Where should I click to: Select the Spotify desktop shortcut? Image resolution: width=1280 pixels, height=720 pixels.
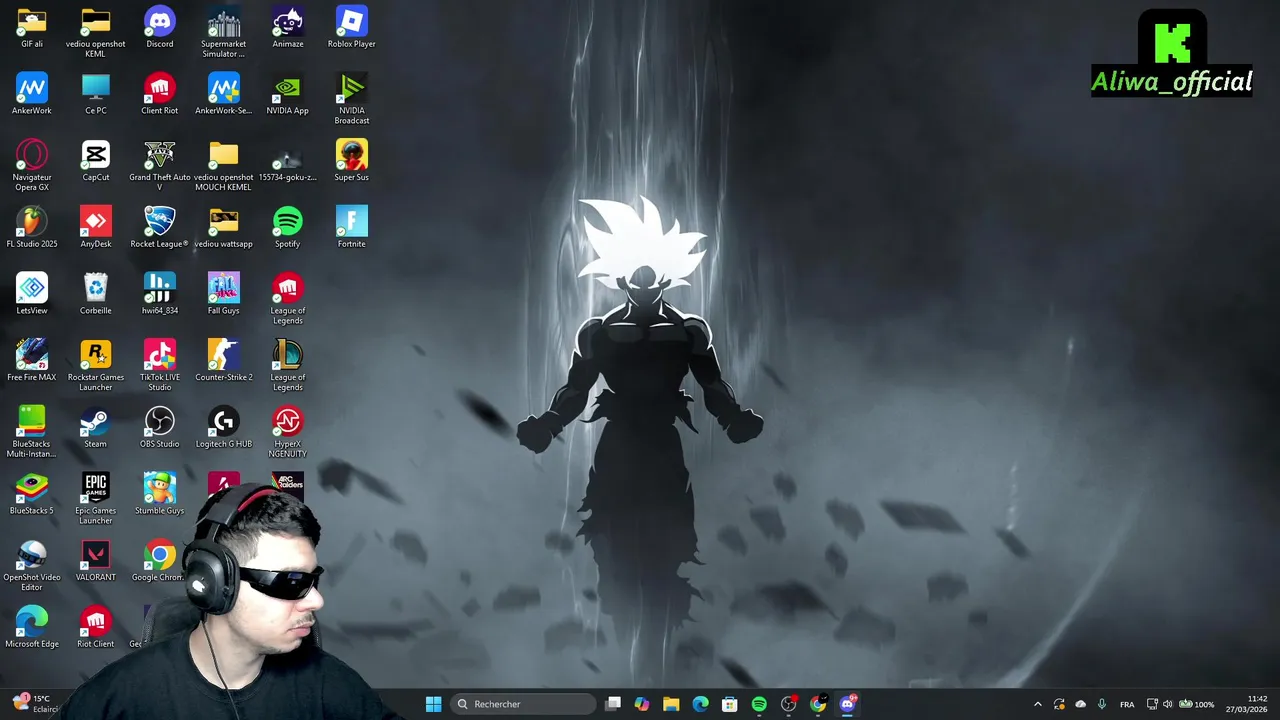[288, 227]
